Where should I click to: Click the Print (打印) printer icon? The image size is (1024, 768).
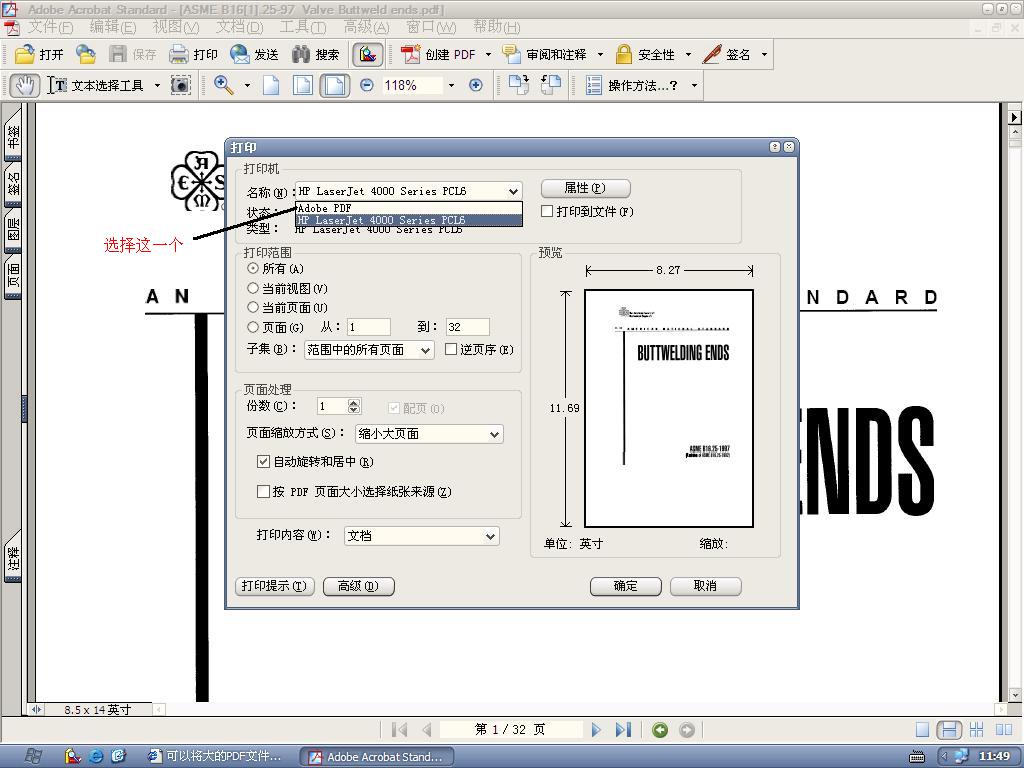point(178,54)
